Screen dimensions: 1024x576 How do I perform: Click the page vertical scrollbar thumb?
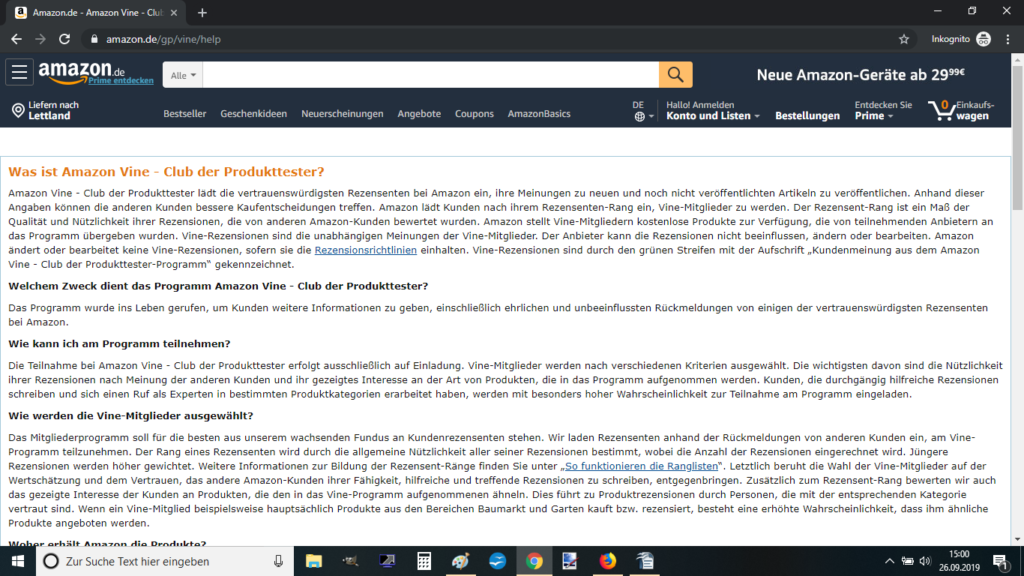point(1017,138)
